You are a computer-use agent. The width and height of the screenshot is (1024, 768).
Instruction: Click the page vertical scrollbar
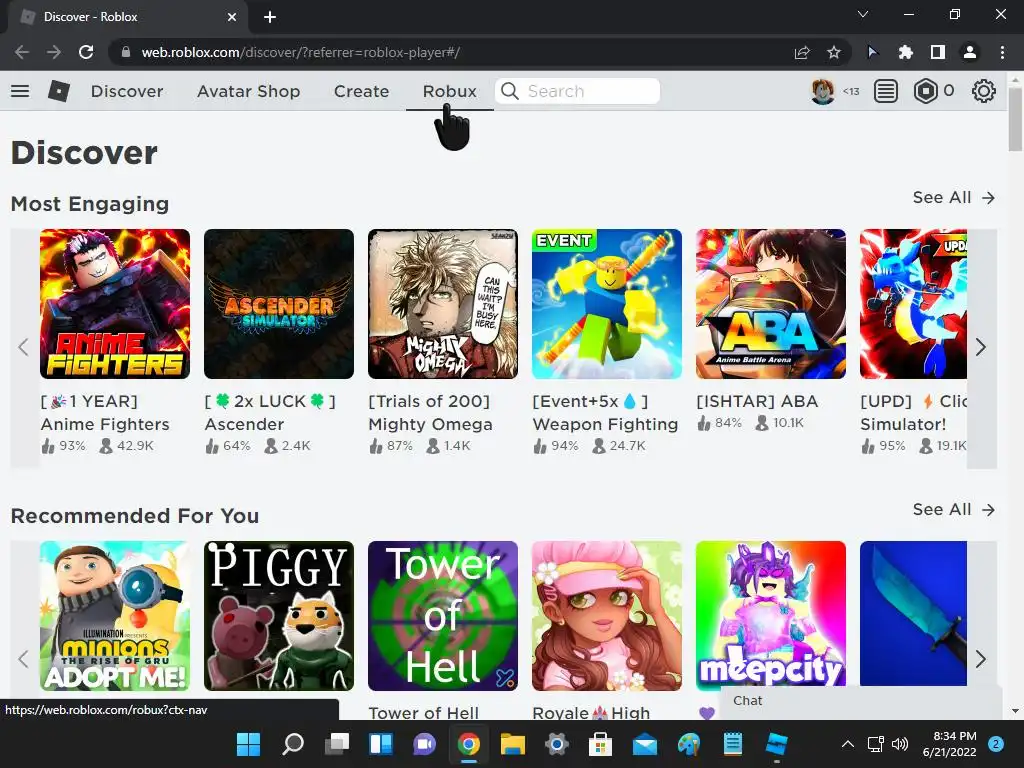[1015, 120]
